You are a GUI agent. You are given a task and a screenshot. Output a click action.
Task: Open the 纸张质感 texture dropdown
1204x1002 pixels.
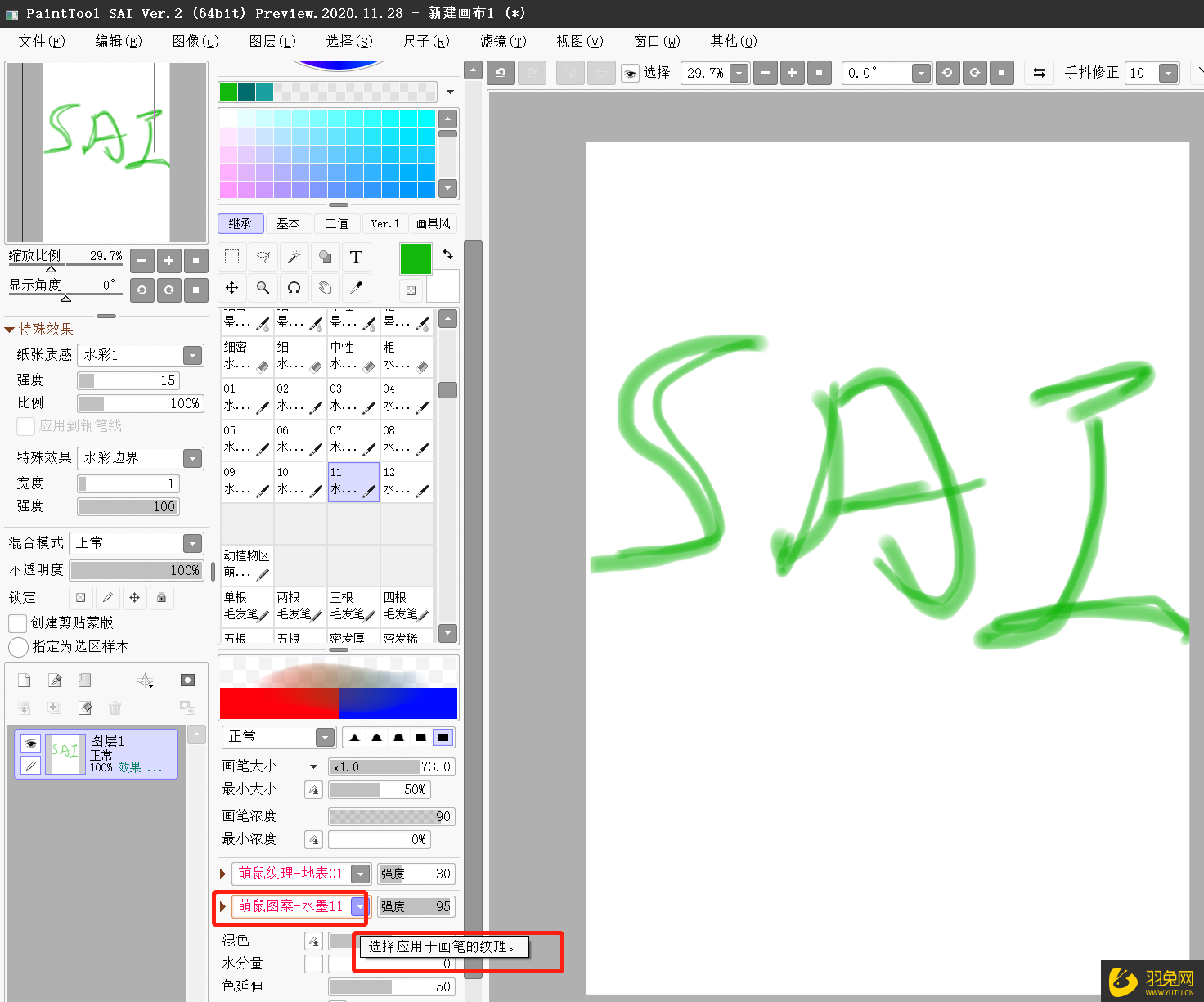tap(191, 355)
